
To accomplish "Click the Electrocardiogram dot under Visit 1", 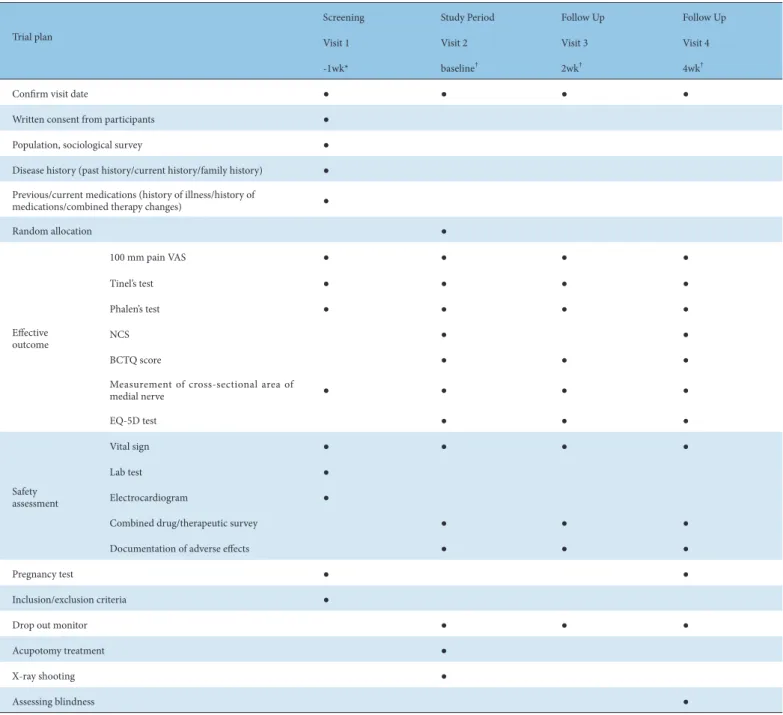I will [326, 498].
